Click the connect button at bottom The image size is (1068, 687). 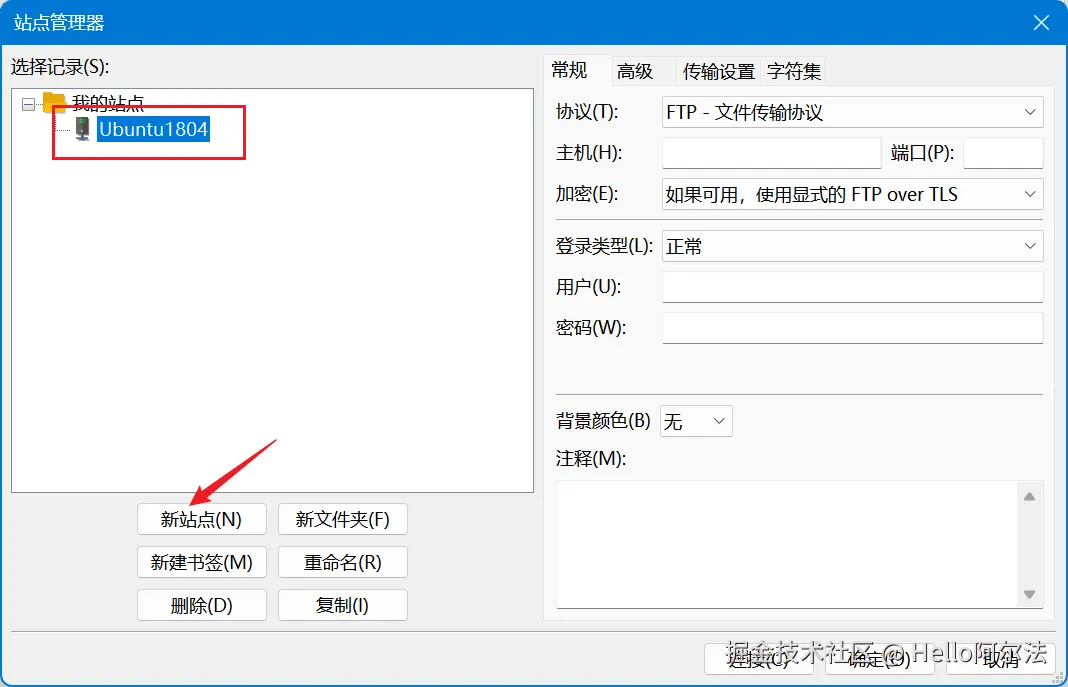pyautogui.click(x=759, y=658)
